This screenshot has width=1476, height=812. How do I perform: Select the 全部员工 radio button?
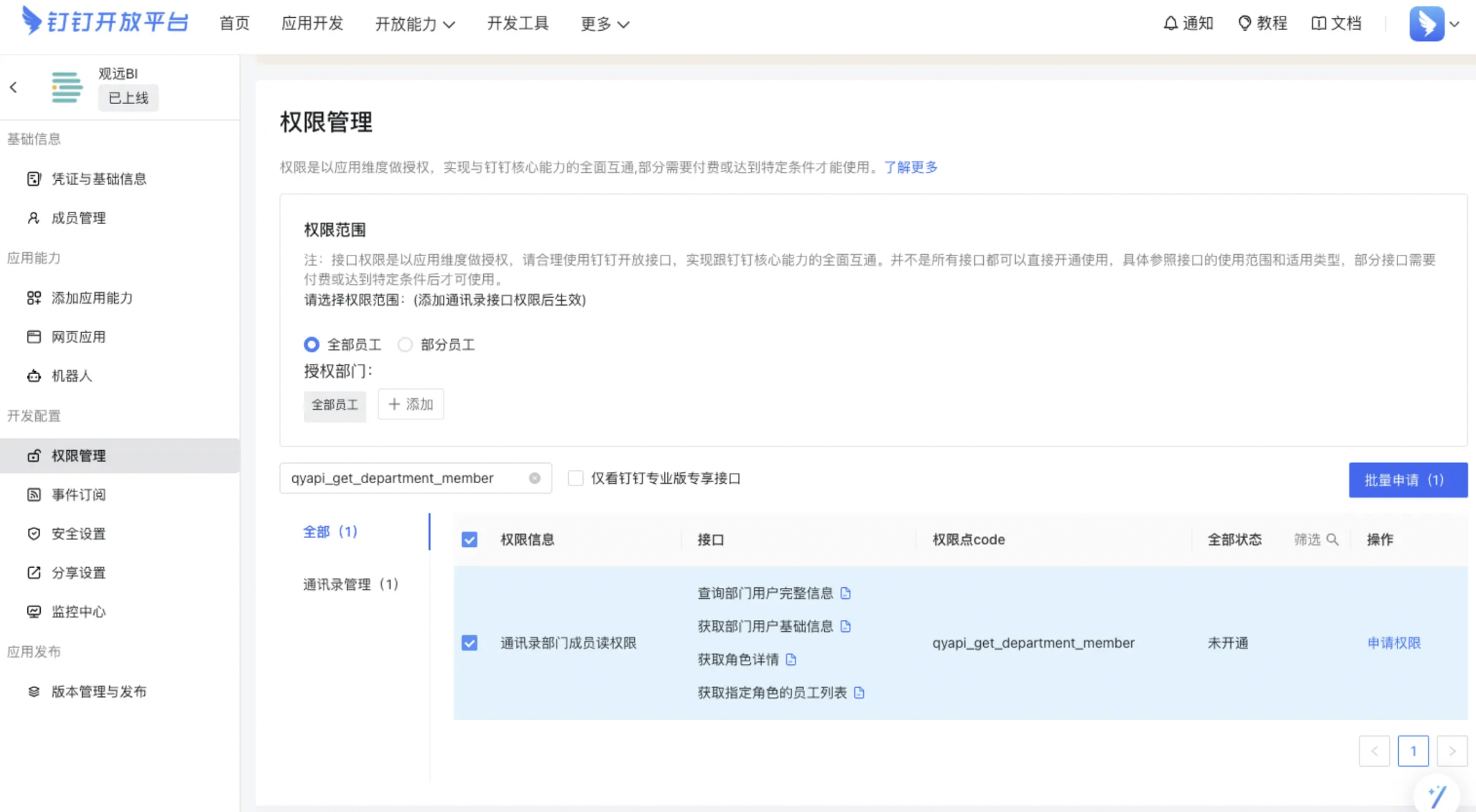311,345
